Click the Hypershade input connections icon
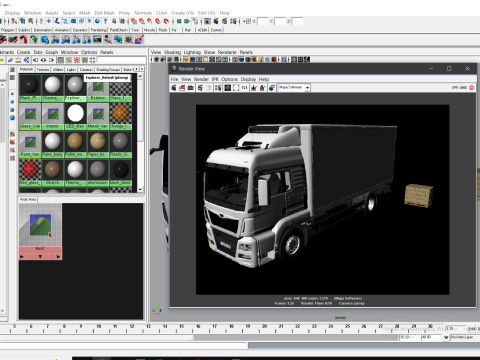This screenshot has height=360, width=480. (x=35, y=60)
